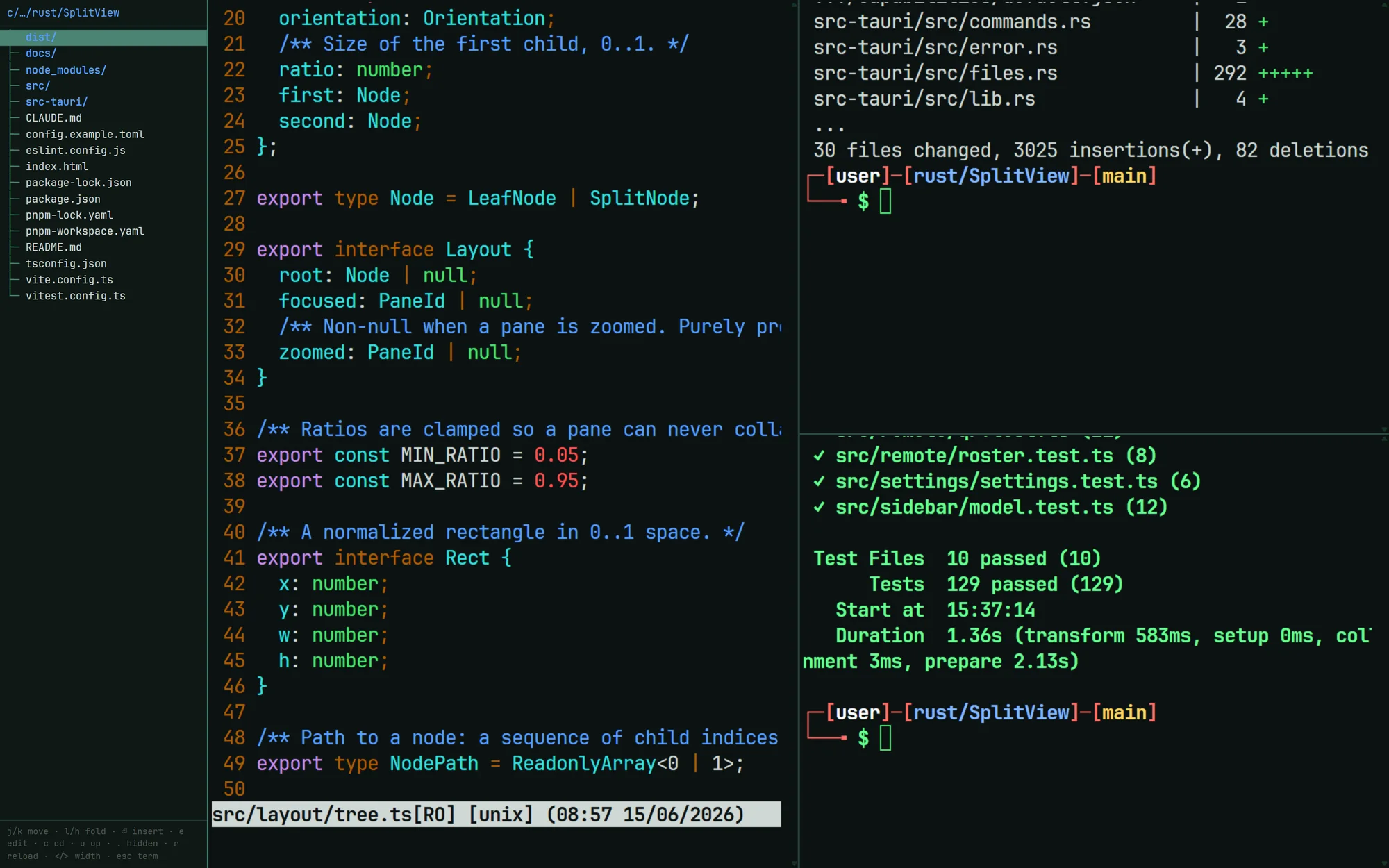Click the 'Tests 129 passed' line
The image size is (1389, 868).
point(996,585)
